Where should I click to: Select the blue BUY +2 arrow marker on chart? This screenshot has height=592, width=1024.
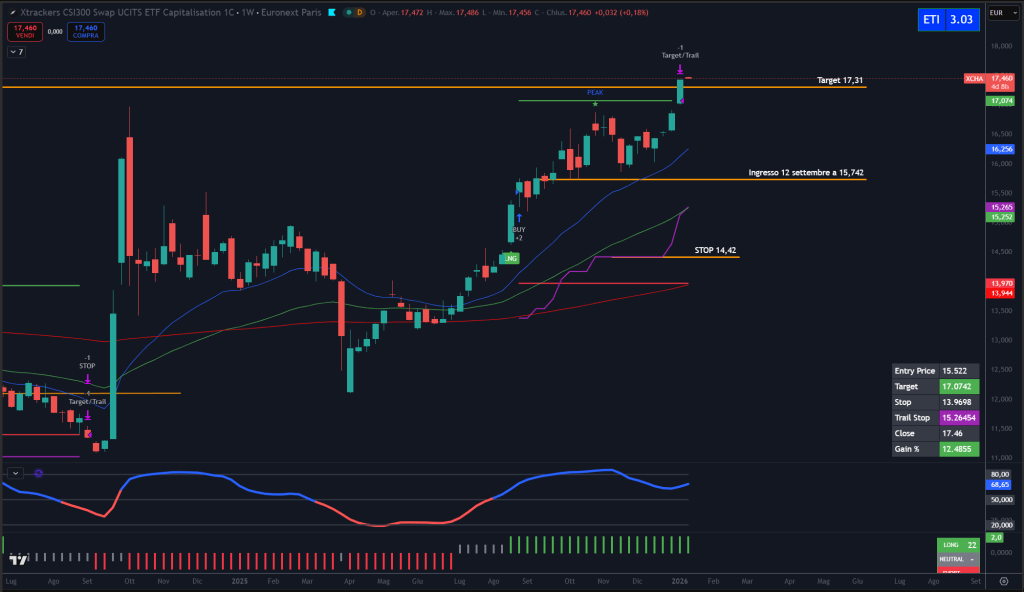coord(519,216)
